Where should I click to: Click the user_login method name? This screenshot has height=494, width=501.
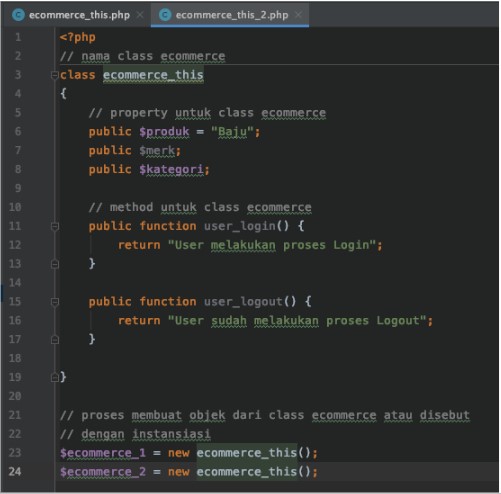[x=240, y=226]
